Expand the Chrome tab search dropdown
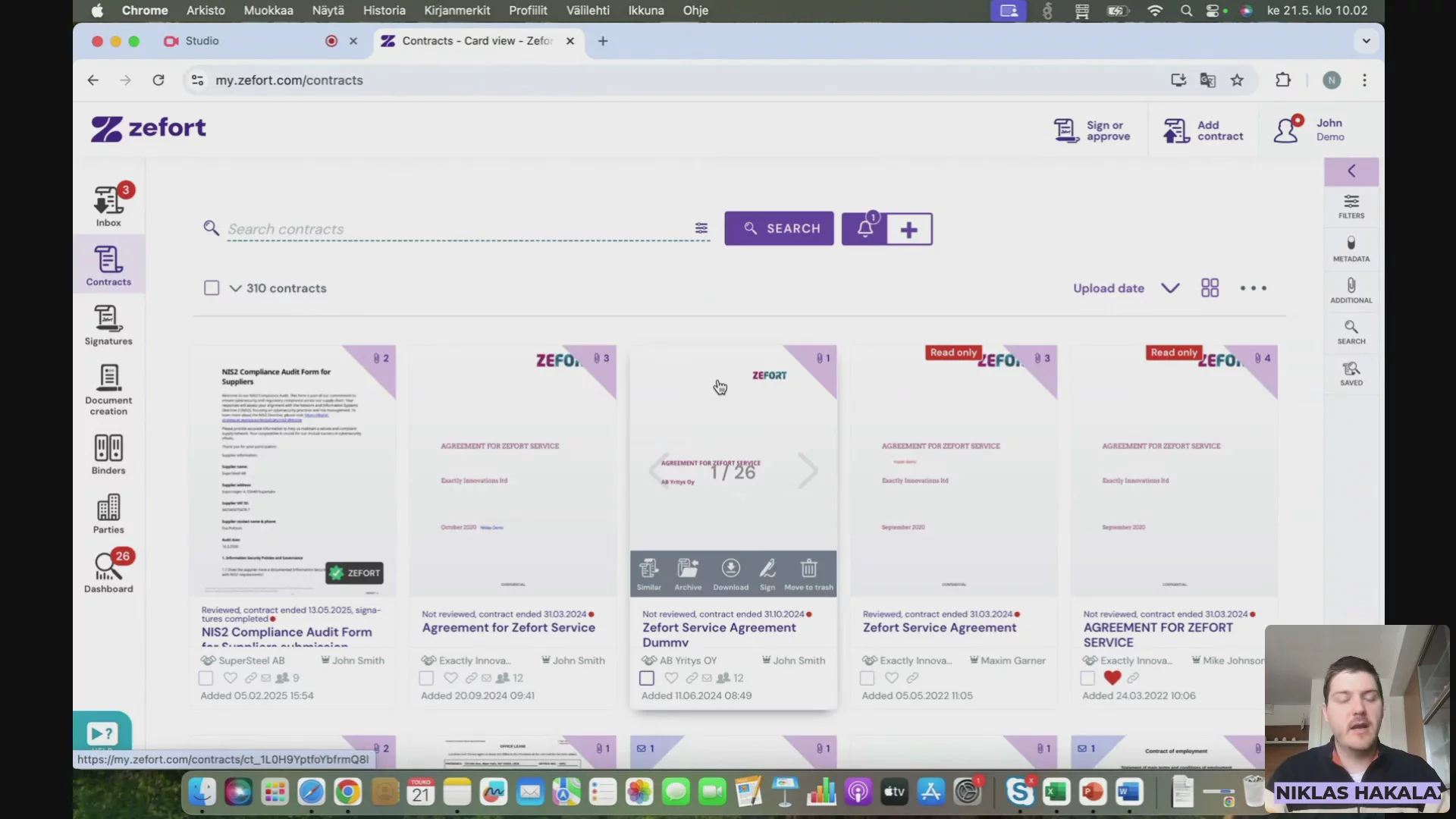 tap(1366, 41)
